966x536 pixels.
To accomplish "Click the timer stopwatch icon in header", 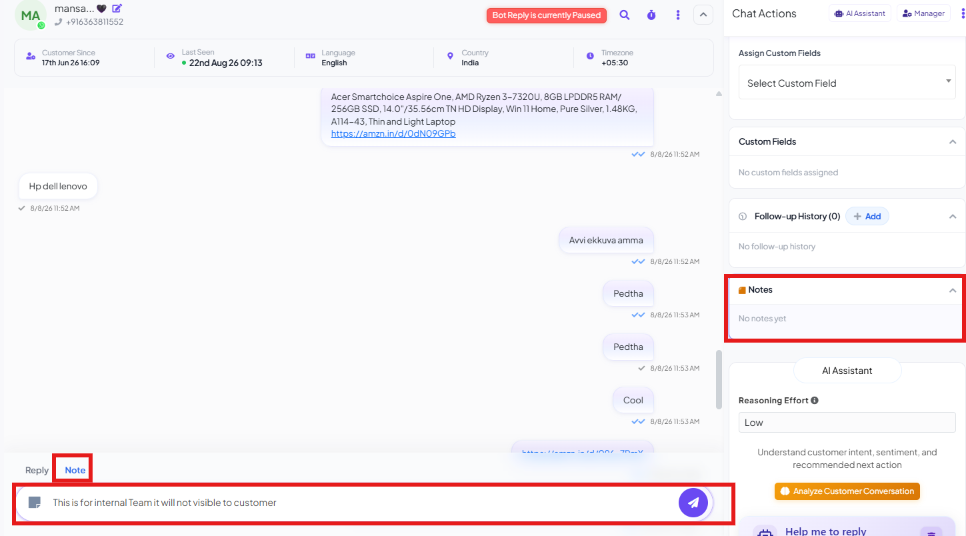I will 651,15.
